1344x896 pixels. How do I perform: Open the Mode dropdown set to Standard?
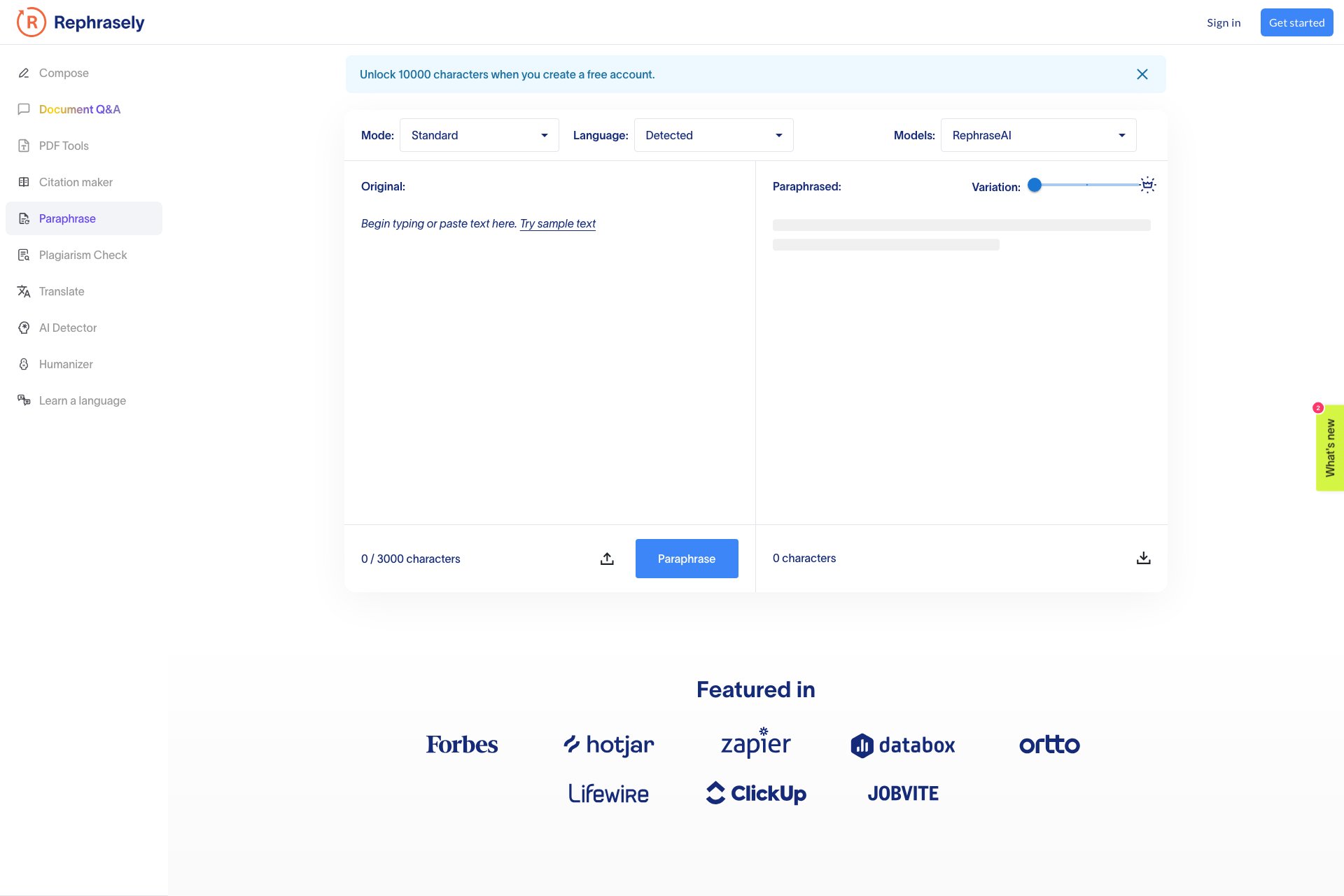[479, 135]
